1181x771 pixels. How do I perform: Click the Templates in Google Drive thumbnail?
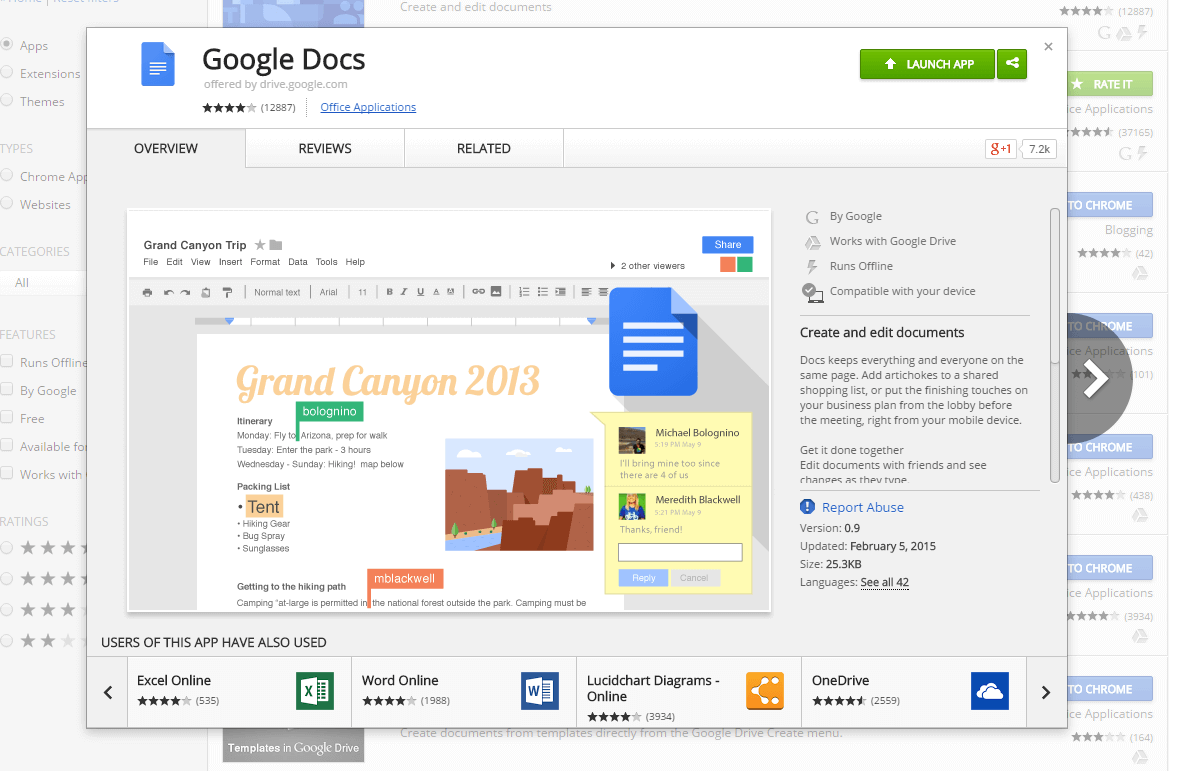pos(294,745)
